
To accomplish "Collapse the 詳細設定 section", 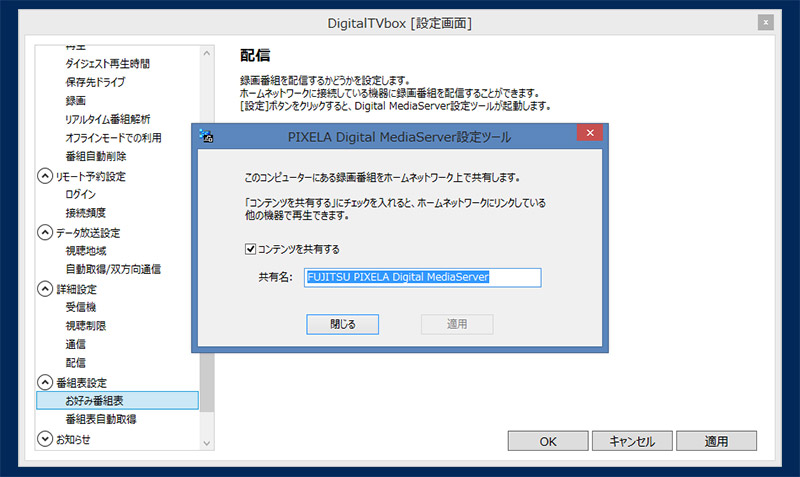I will (45, 288).
